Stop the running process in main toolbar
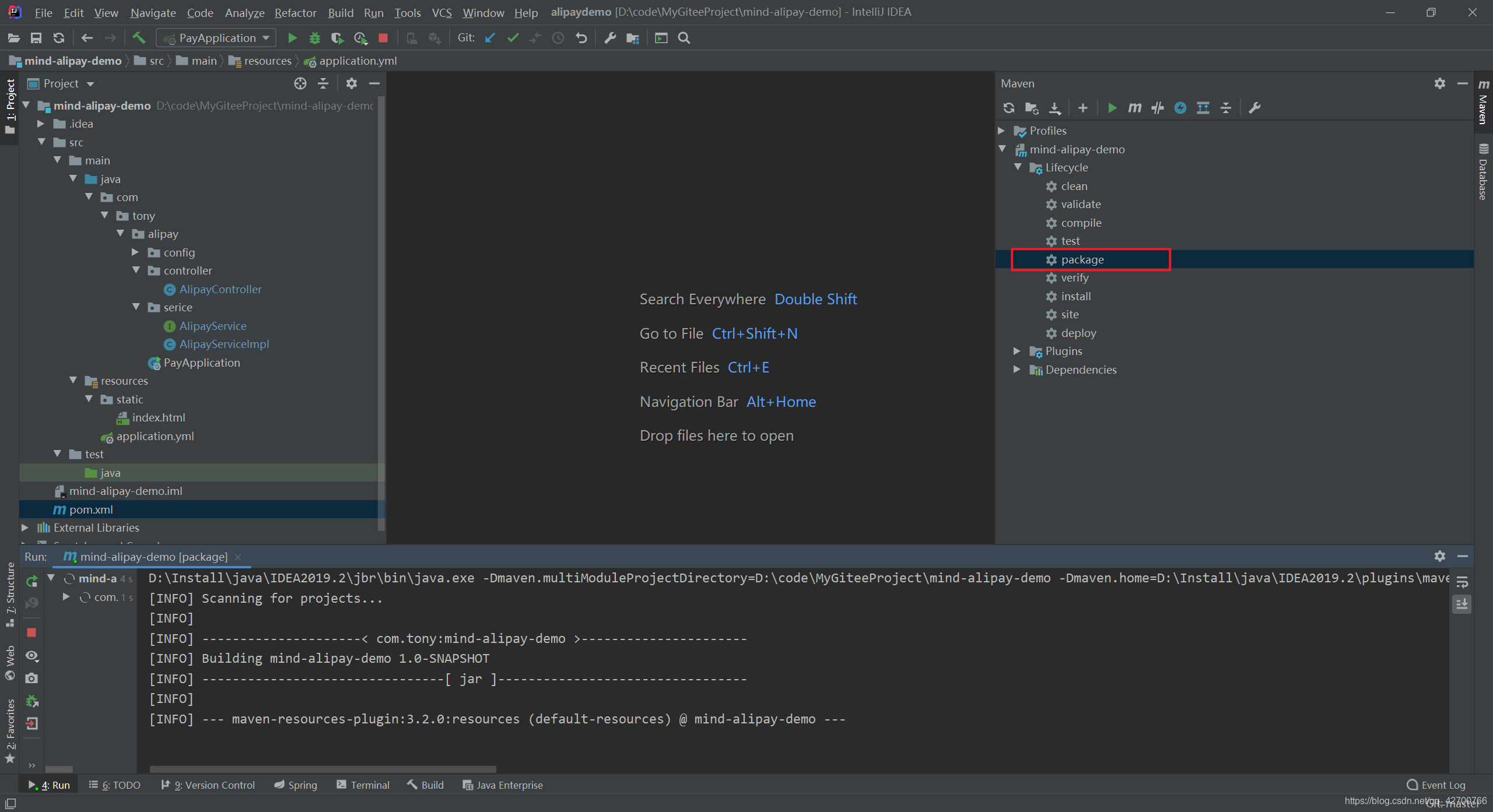Image resolution: width=1493 pixels, height=812 pixels. coord(383,38)
